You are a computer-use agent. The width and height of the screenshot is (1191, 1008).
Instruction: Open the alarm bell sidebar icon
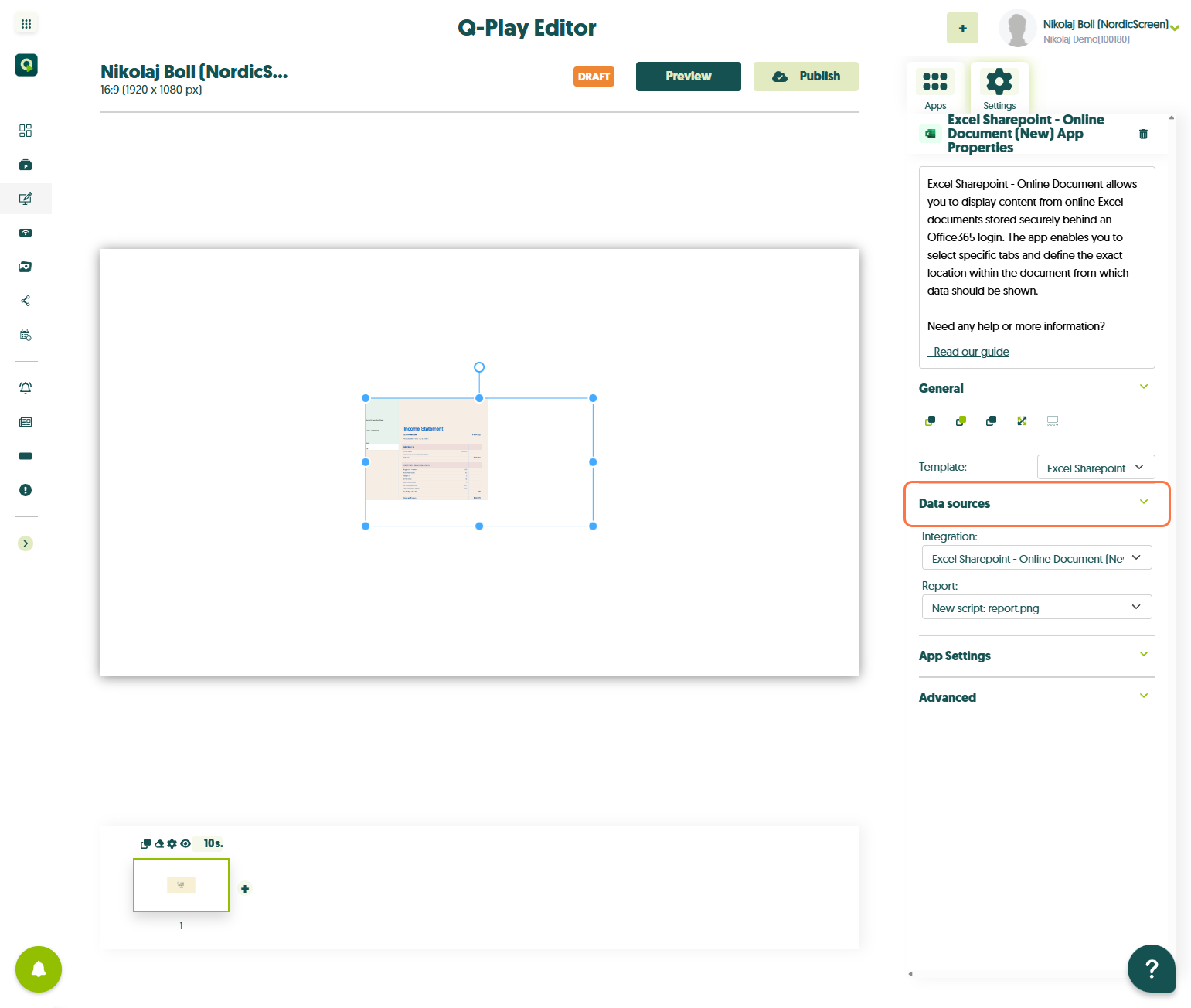pos(26,388)
